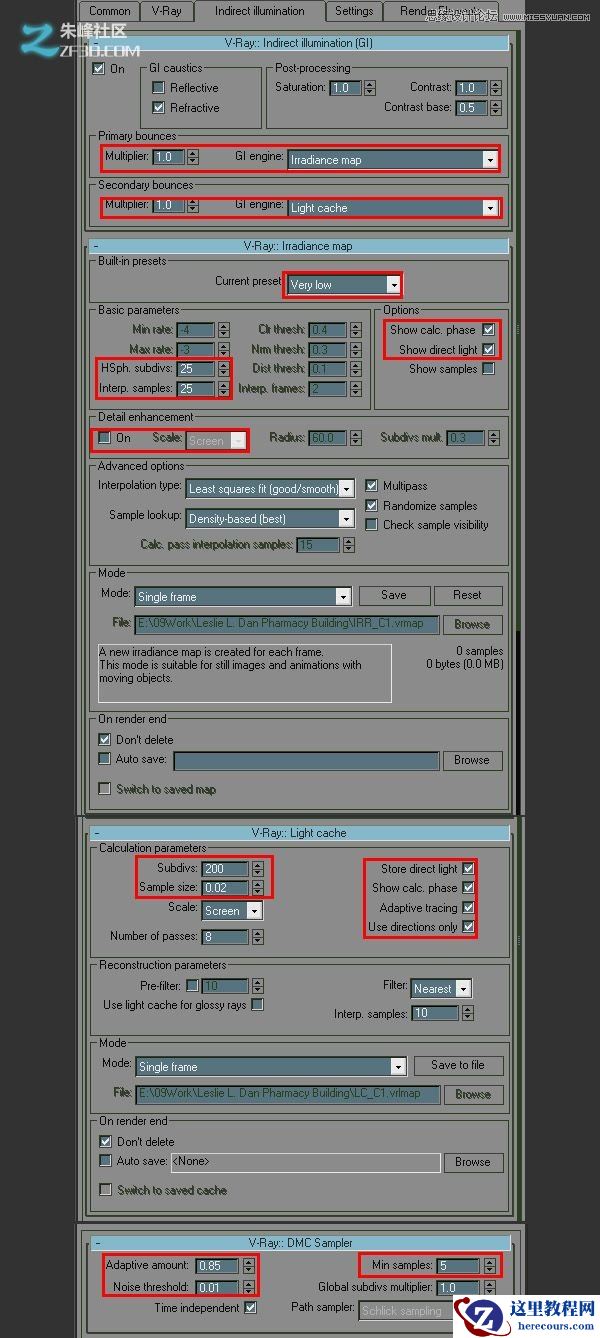The width and height of the screenshot is (600, 1338).
Task: Adjust the Number of passes spinner
Action: tap(256, 937)
